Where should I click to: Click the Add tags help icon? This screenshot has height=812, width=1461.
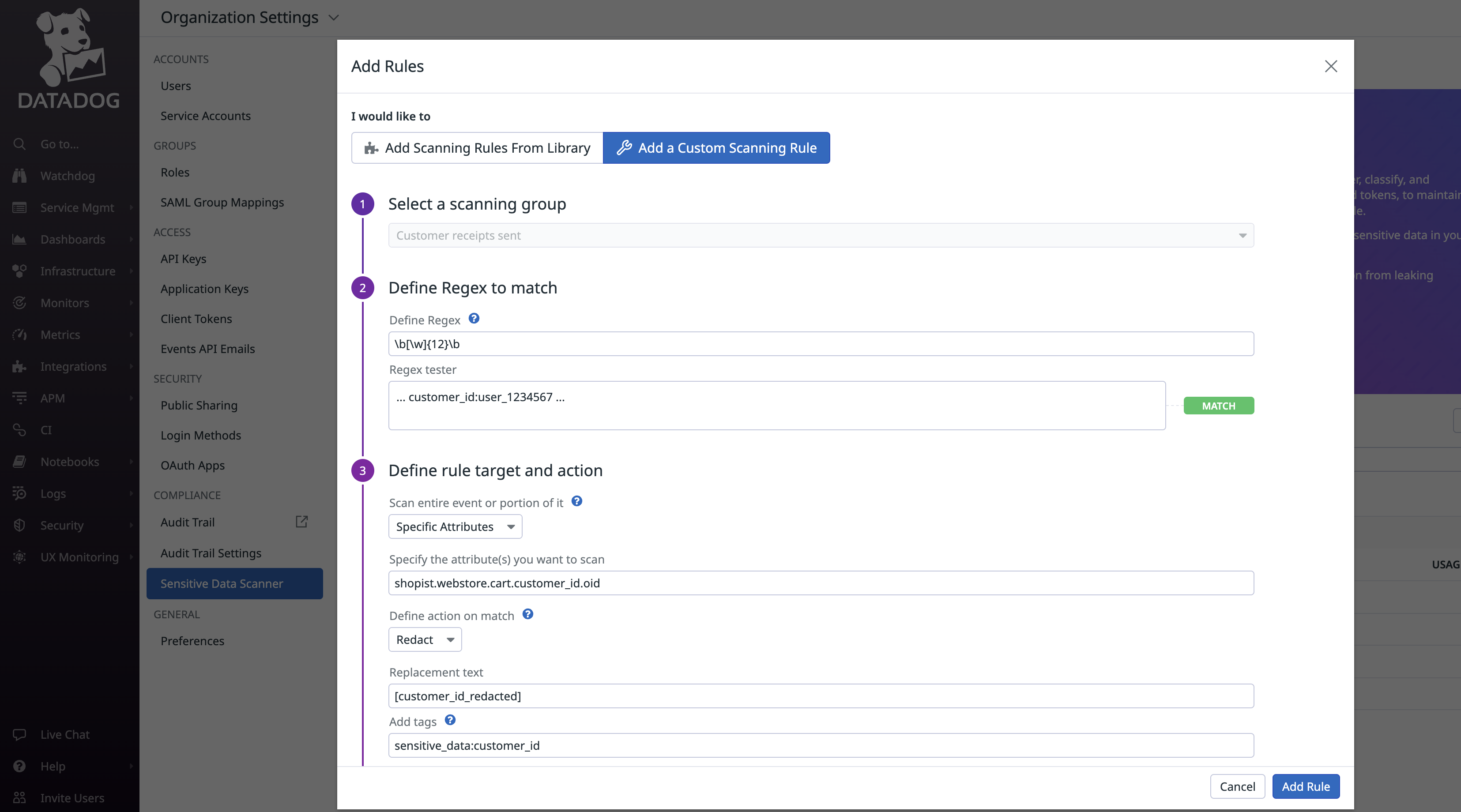[x=450, y=720]
